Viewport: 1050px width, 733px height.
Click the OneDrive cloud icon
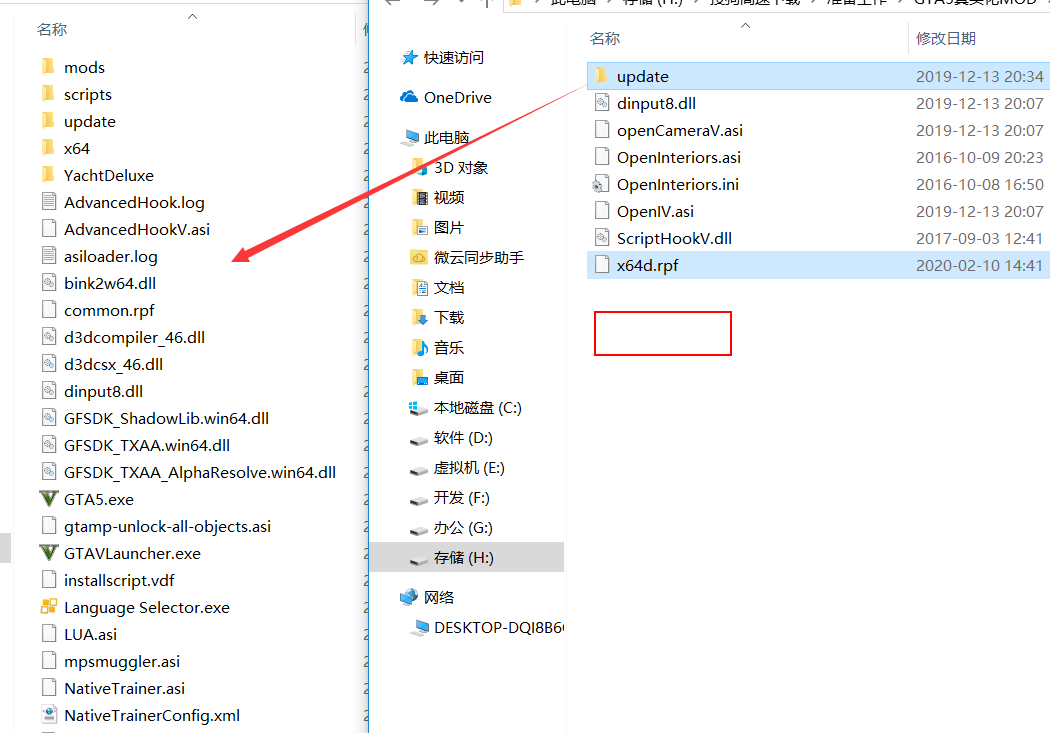coord(409,97)
